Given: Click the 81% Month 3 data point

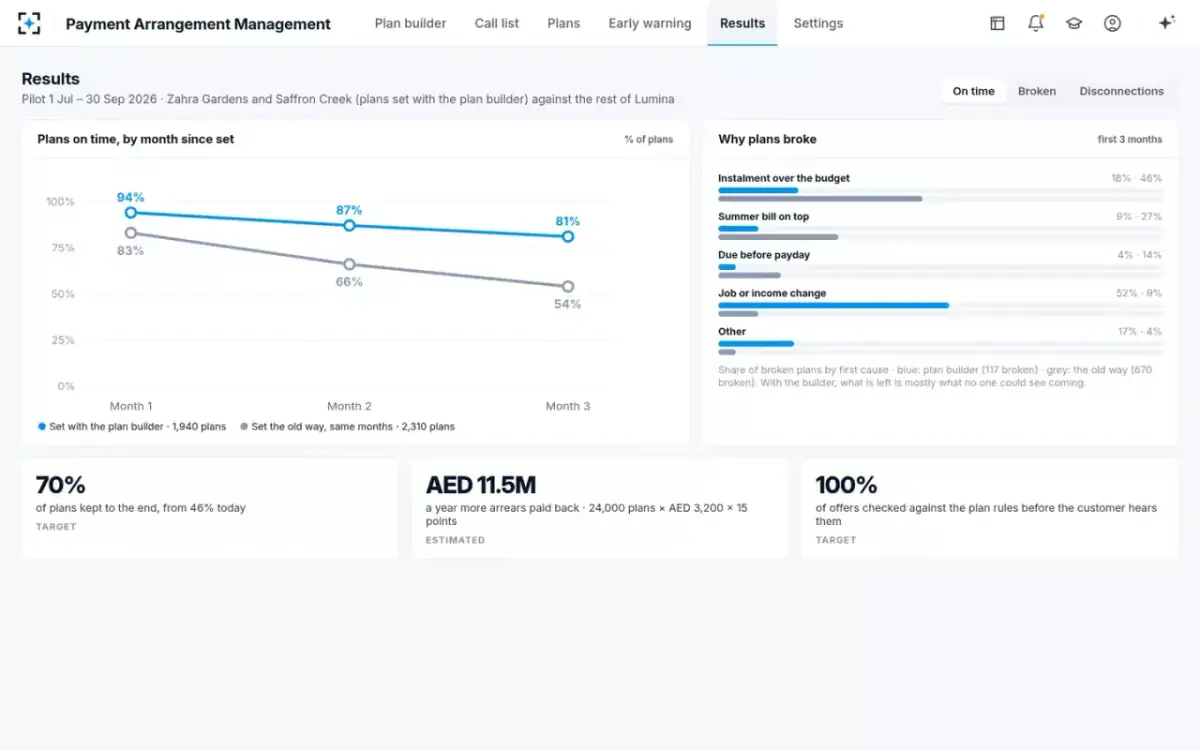Looking at the screenshot, I should click(x=568, y=236).
